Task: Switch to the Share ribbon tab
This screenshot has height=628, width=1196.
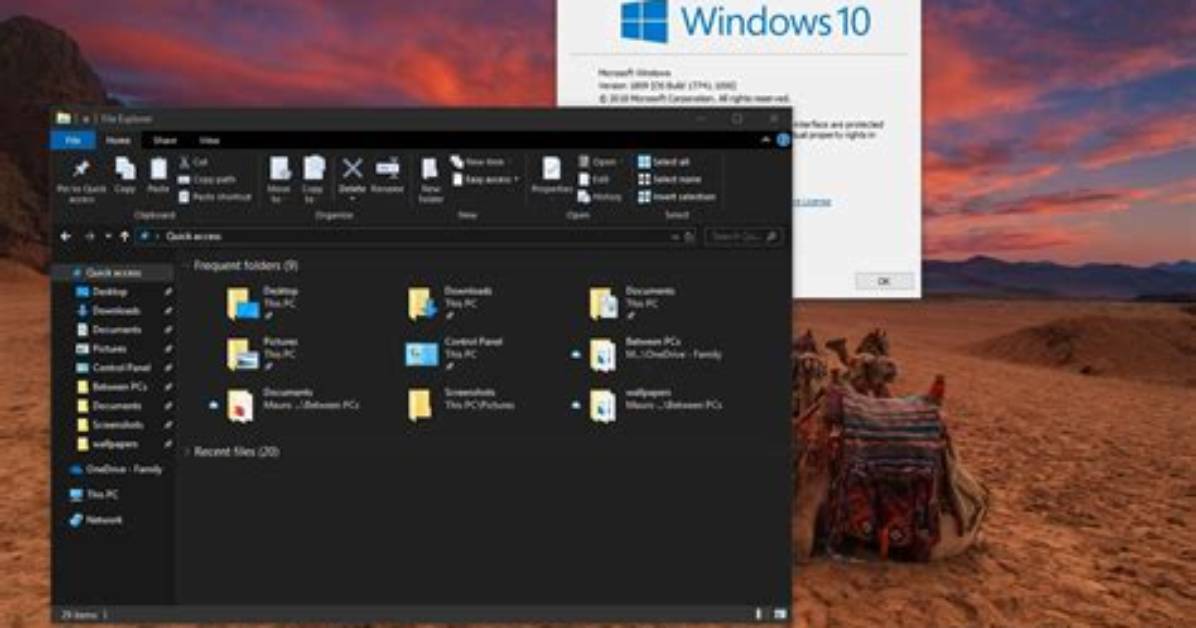Action: click(165, 140)
